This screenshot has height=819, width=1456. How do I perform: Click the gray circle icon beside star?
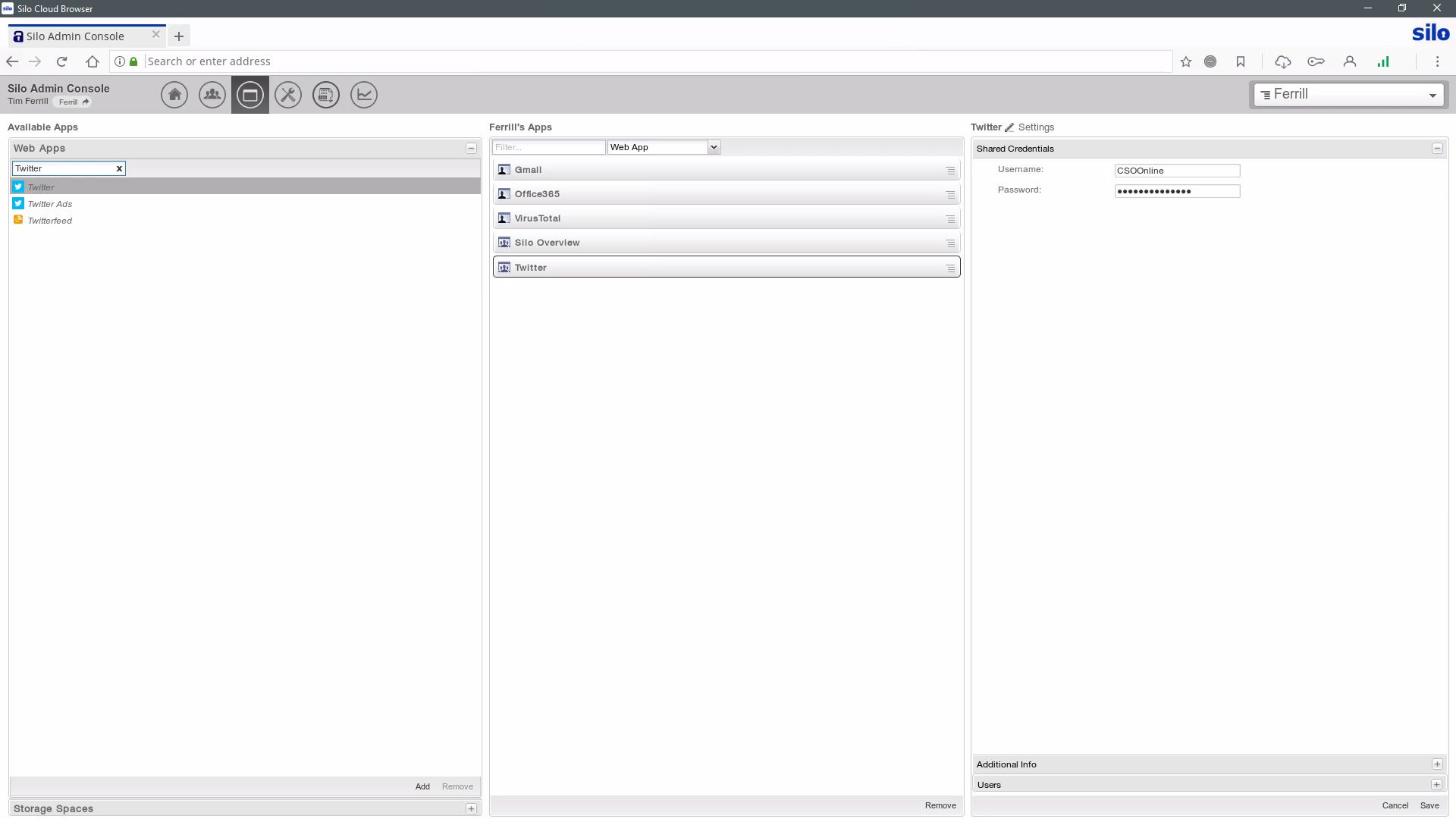[1210, 61]
